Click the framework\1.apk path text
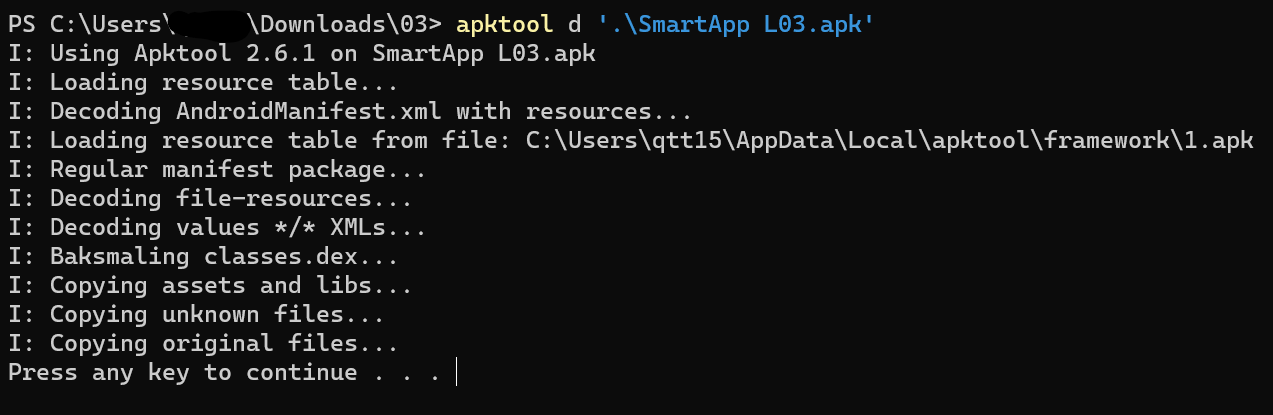Viewport: 1273px width, 415px height. (x=889, y=140)
